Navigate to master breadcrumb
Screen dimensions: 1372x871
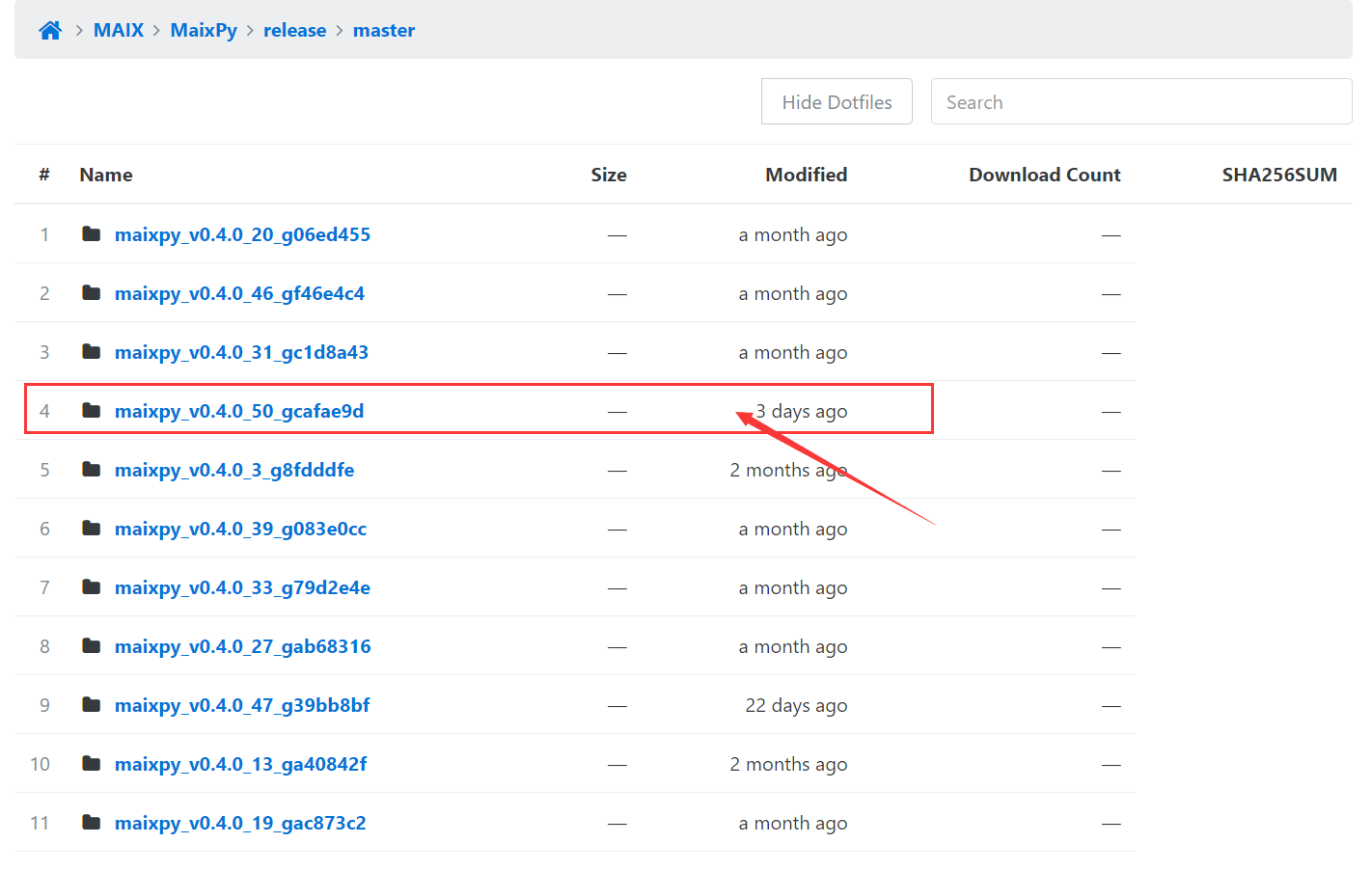384,31
